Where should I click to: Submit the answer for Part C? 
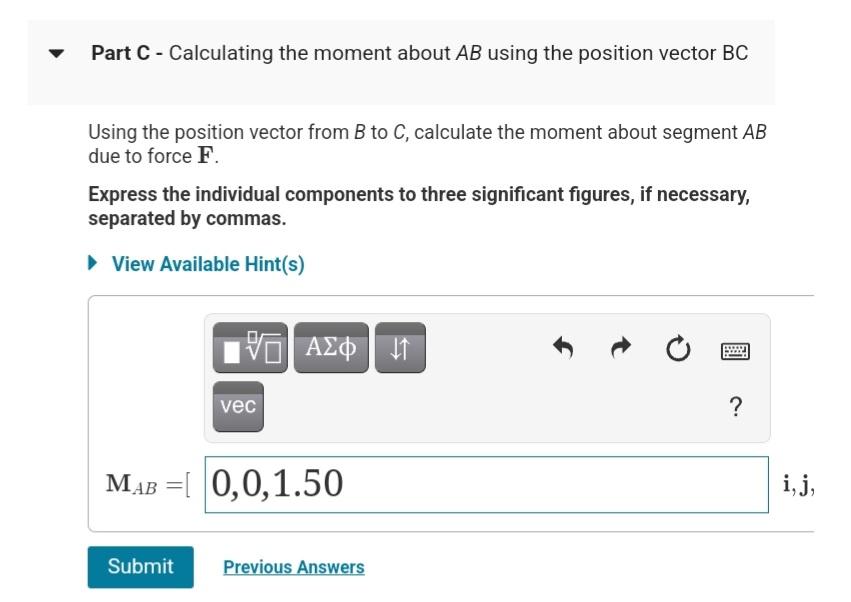point(140,566)
